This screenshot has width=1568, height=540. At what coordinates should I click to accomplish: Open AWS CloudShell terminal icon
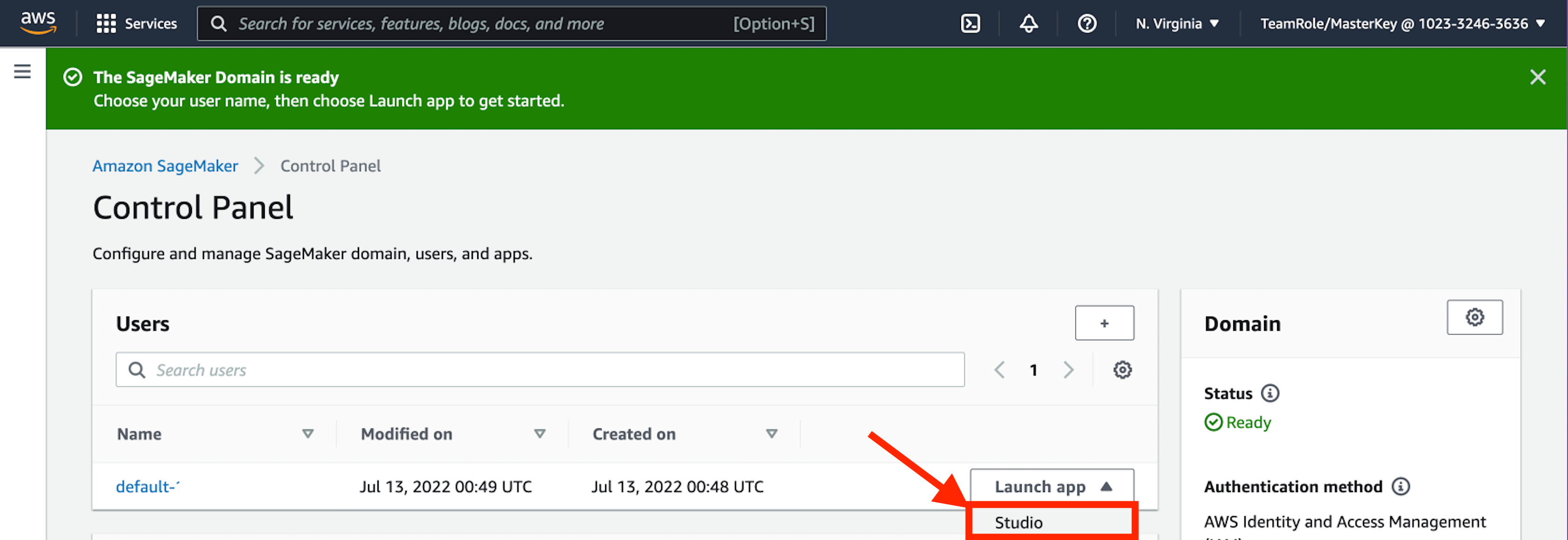pyautogui.click(x=970, y=24)
